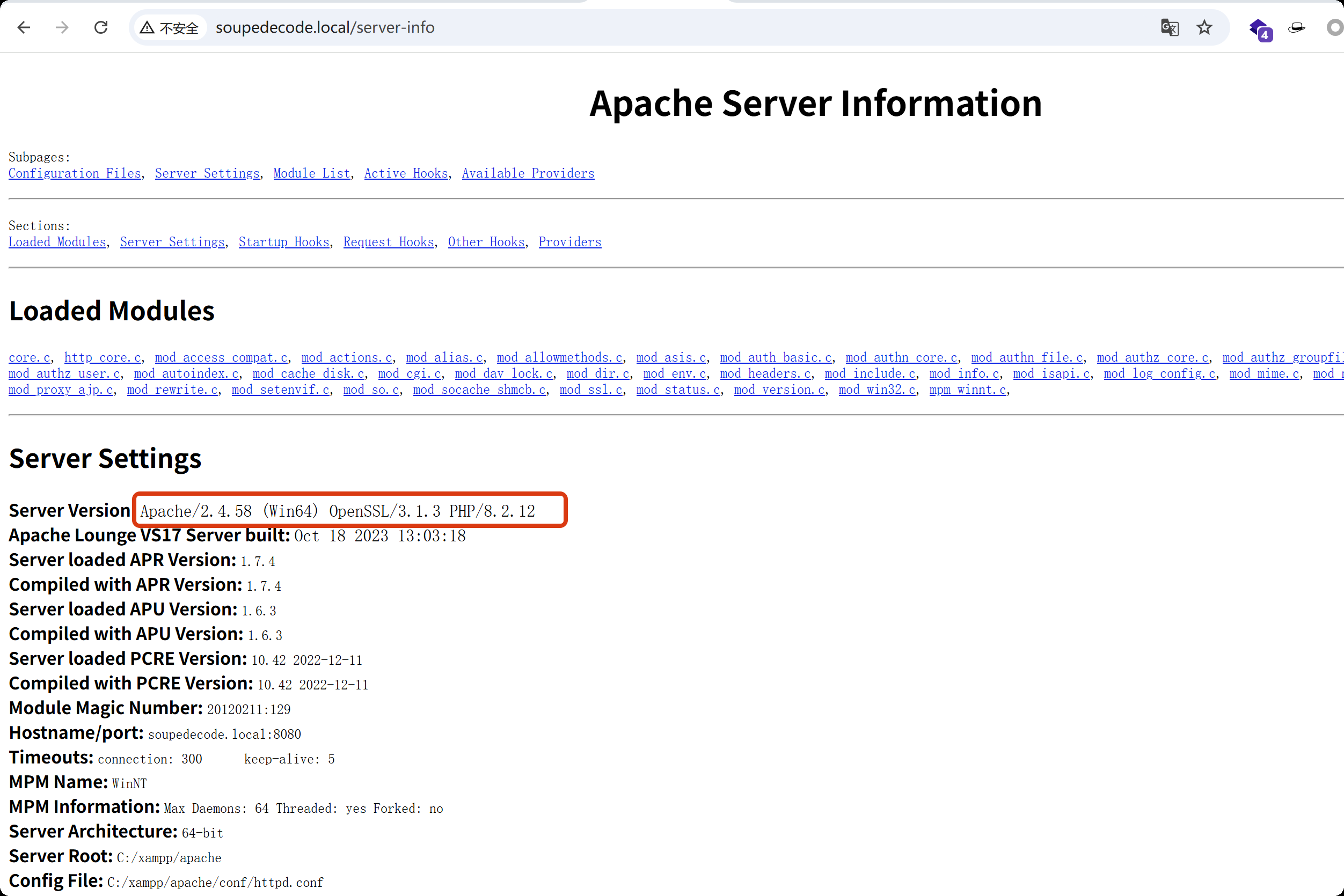1344x896 pixels.
Task: Click the browser profile avatar circle
Action: 1334,27
